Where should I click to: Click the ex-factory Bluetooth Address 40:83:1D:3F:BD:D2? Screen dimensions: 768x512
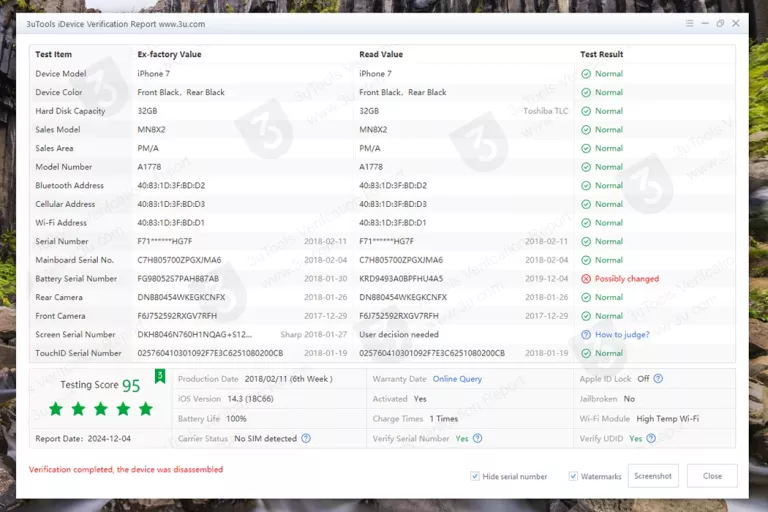click(171, 186)
